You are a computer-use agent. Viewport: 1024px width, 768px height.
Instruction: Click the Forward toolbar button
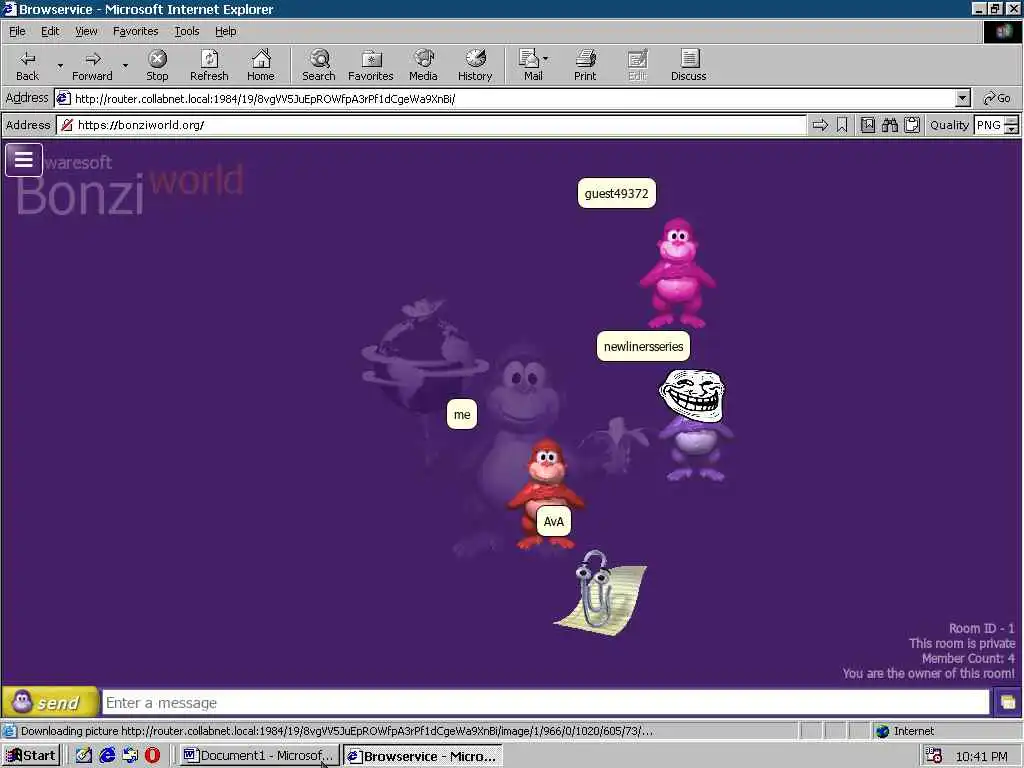[92, 65]
